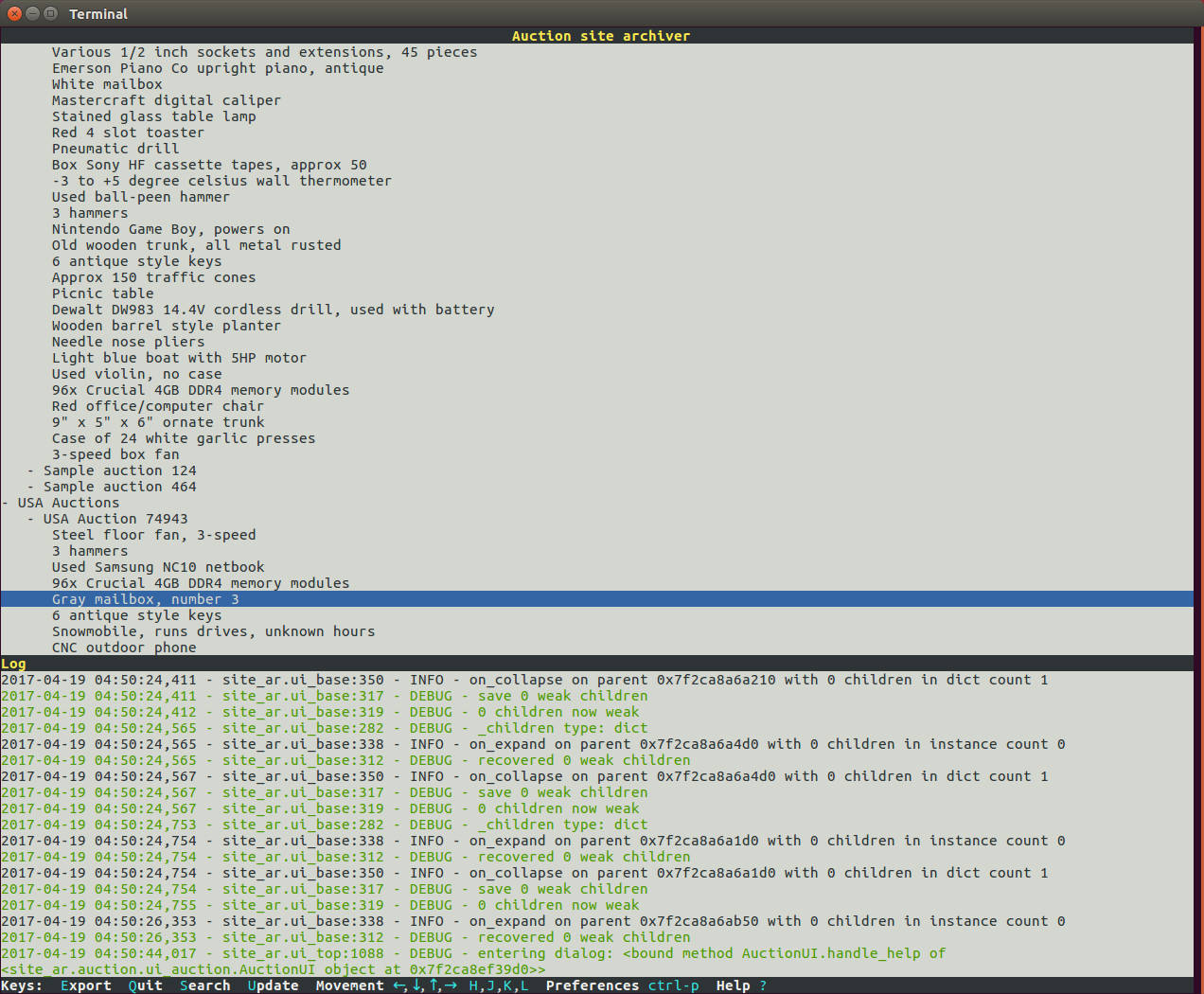
Task: Click Help in the keys bar
Action: pyautogui.click(x=734, y=985)
